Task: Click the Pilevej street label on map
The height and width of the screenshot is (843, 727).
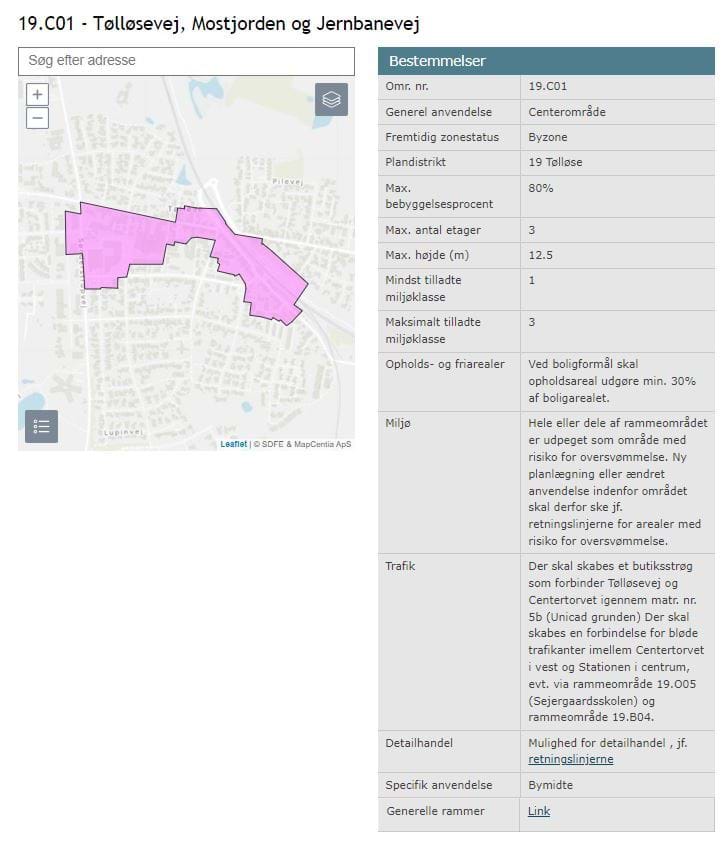Action: pos(285,183)
